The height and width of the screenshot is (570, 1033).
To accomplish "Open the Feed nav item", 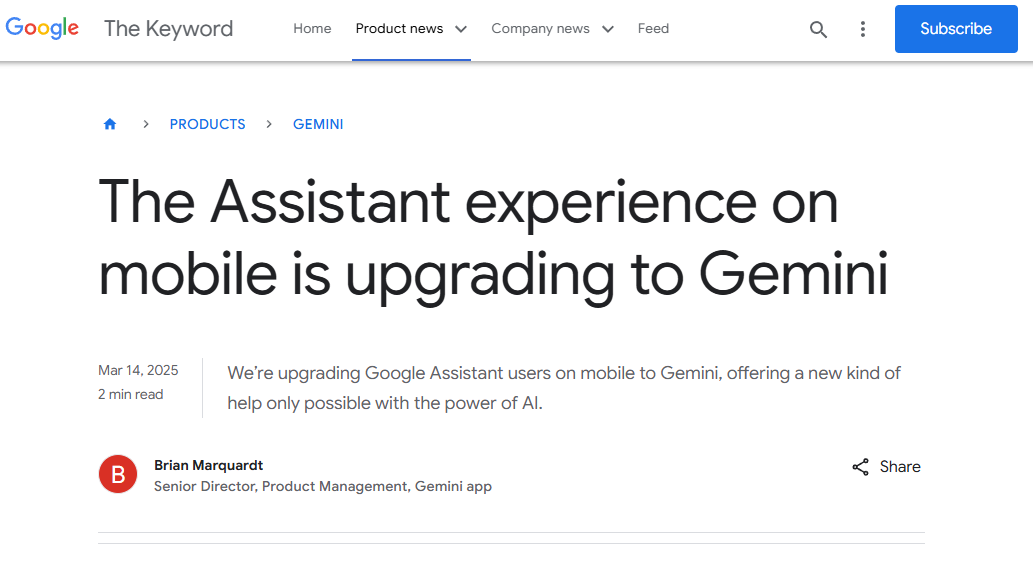I will pyautogui.click(x=653, y=29).
